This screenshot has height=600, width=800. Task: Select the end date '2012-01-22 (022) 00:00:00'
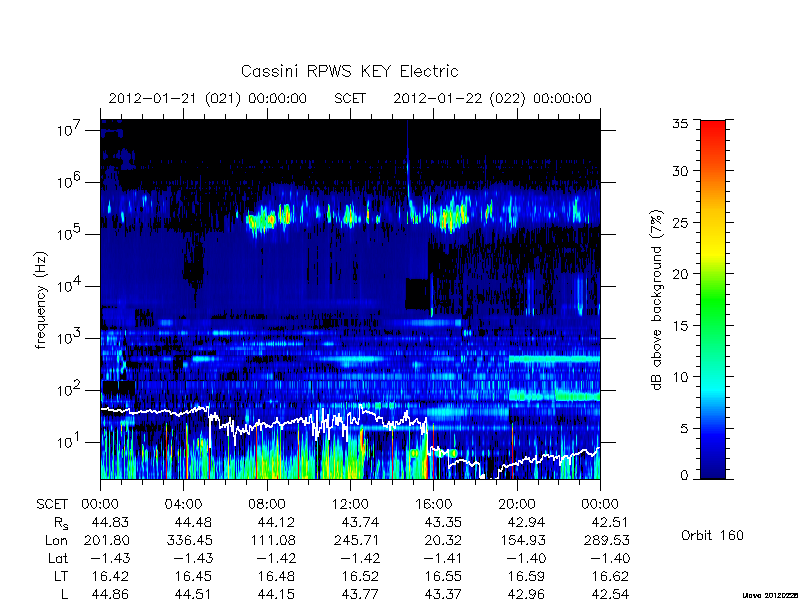pos(492,98)
